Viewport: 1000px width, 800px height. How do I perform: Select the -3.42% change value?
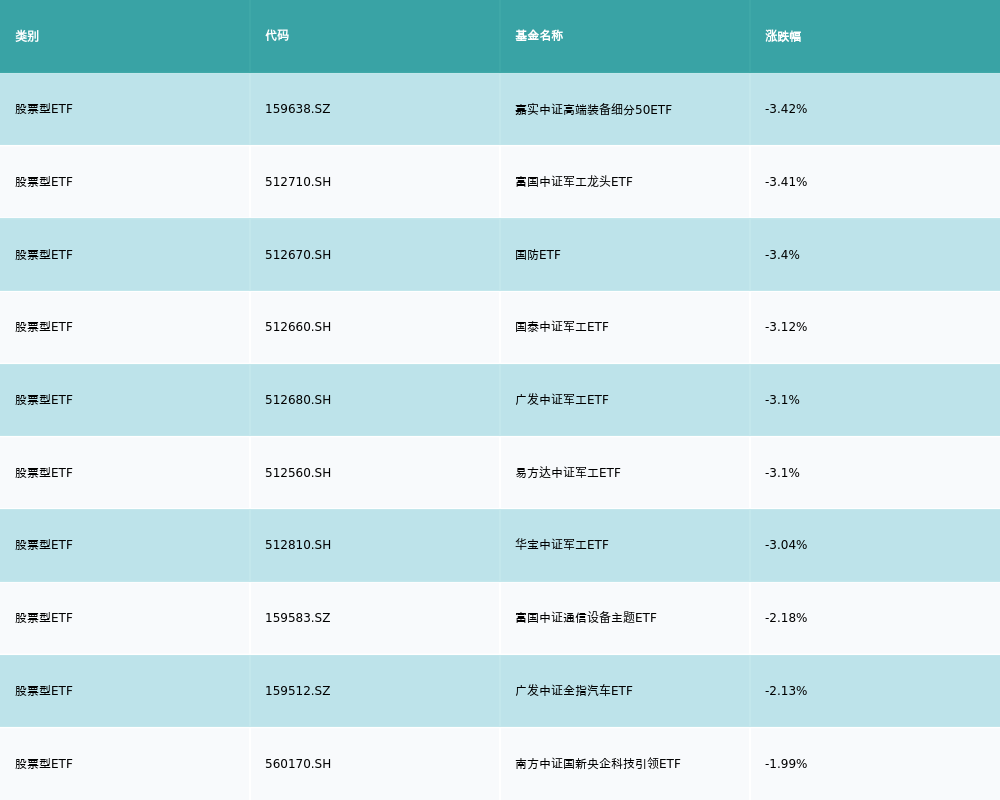tap(786, 109)
